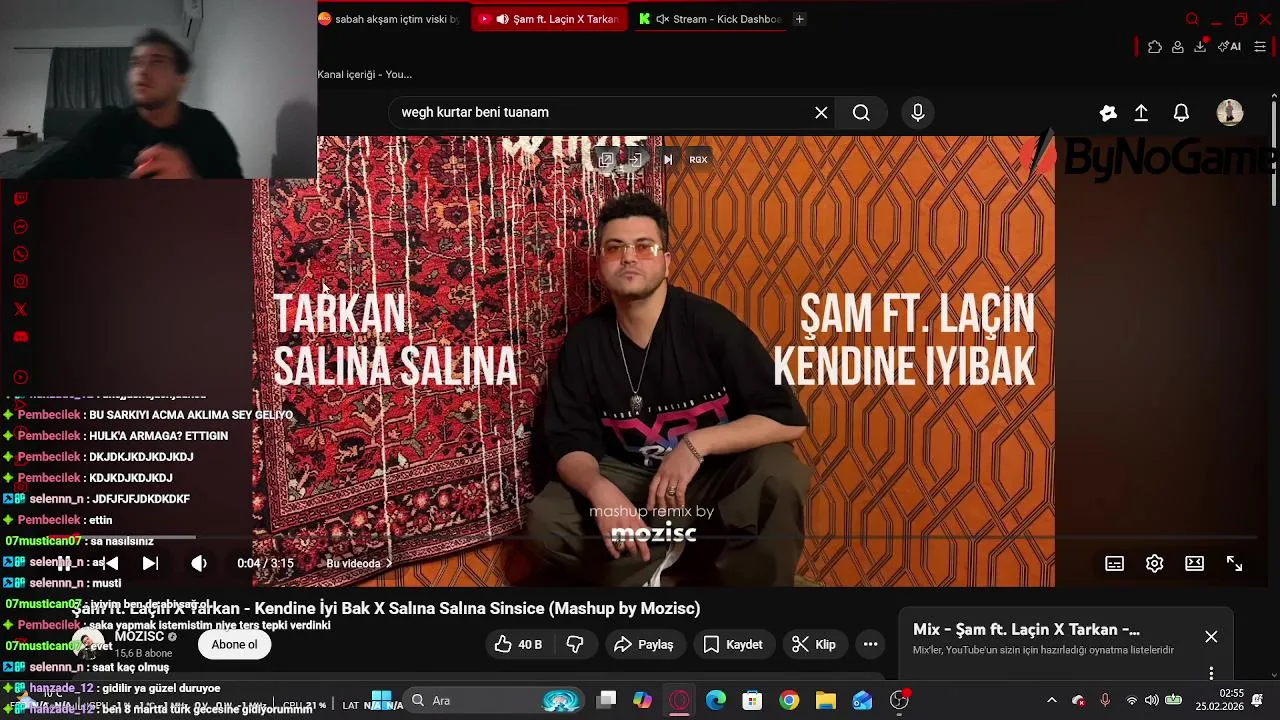Open Windows Start menu
The height and width of the screenshot is (720, 1280).
tap(381, 700)
